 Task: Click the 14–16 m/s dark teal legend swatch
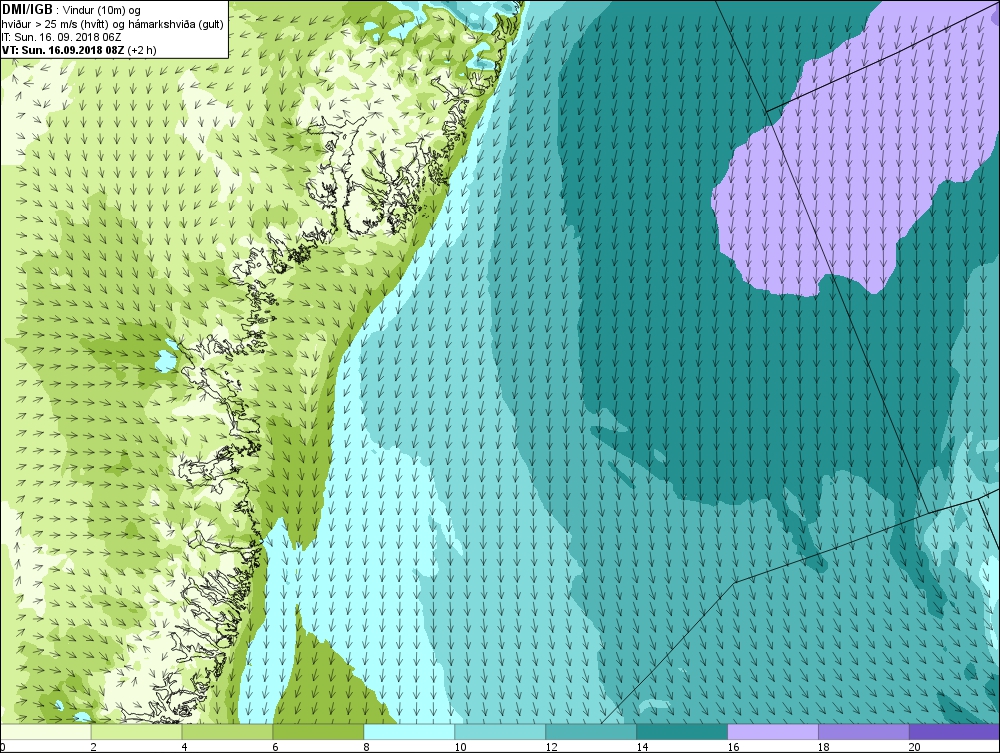(682, 732)
